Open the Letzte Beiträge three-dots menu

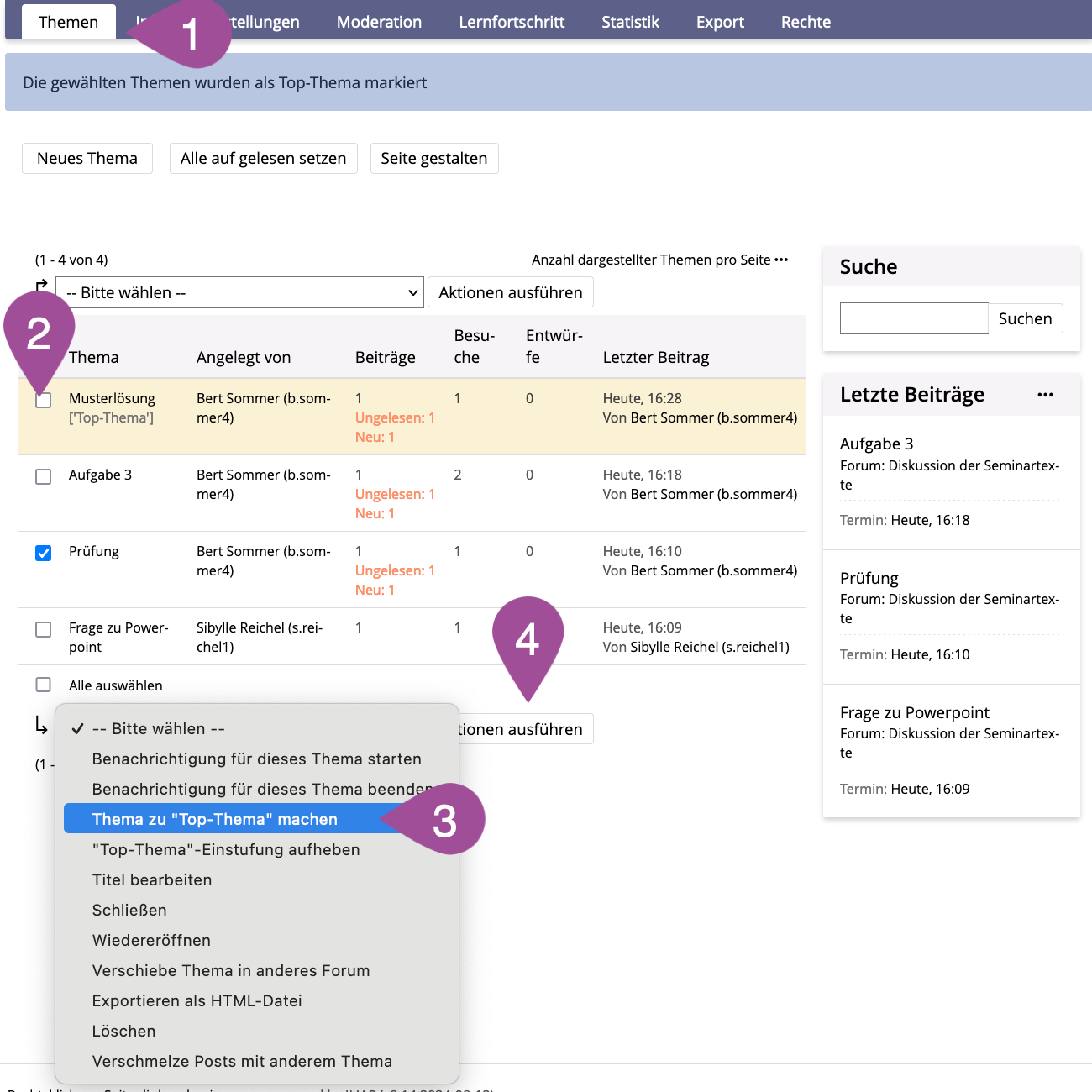coord(1045,395)
